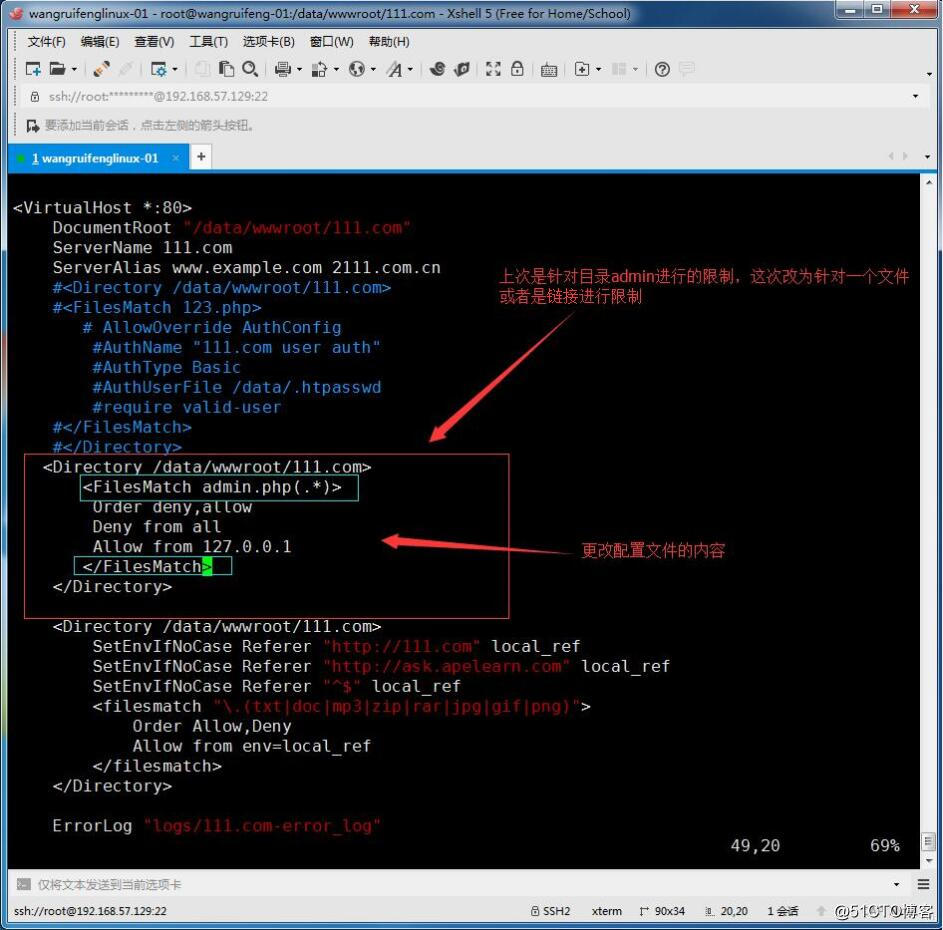Click the second swirl Xagent icon

[x=462, y=69]
